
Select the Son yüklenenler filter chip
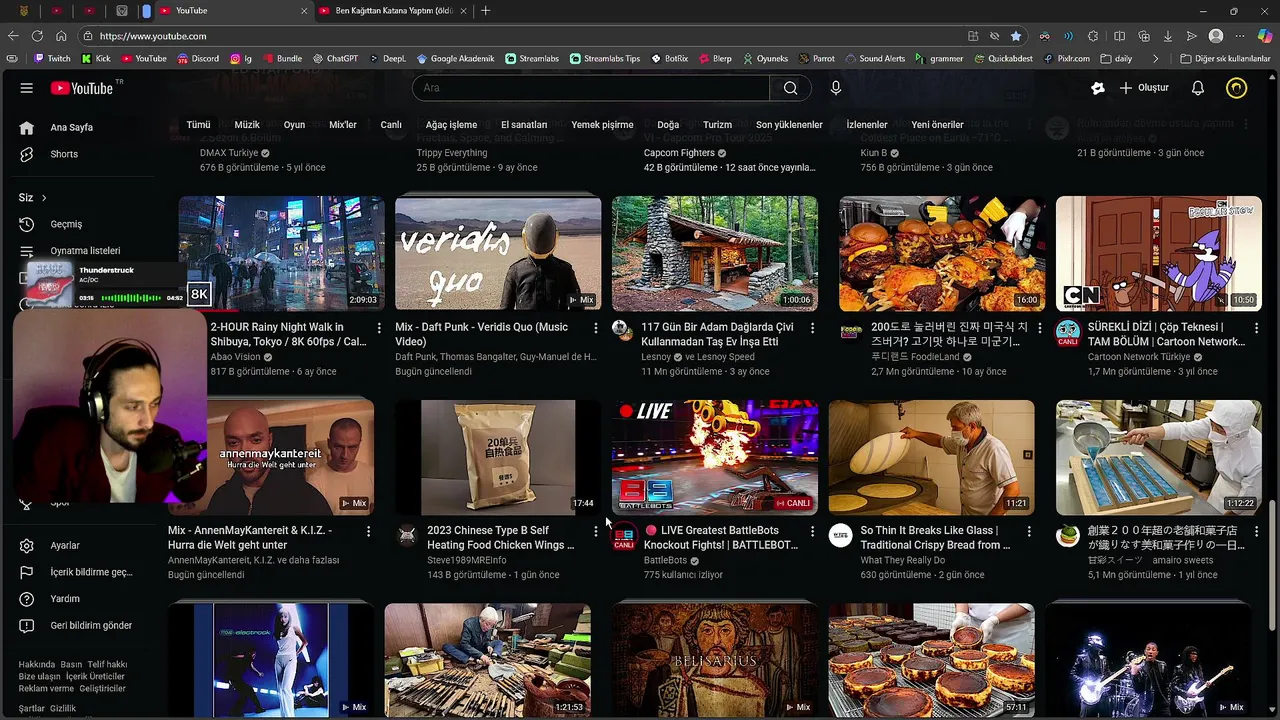789,125
